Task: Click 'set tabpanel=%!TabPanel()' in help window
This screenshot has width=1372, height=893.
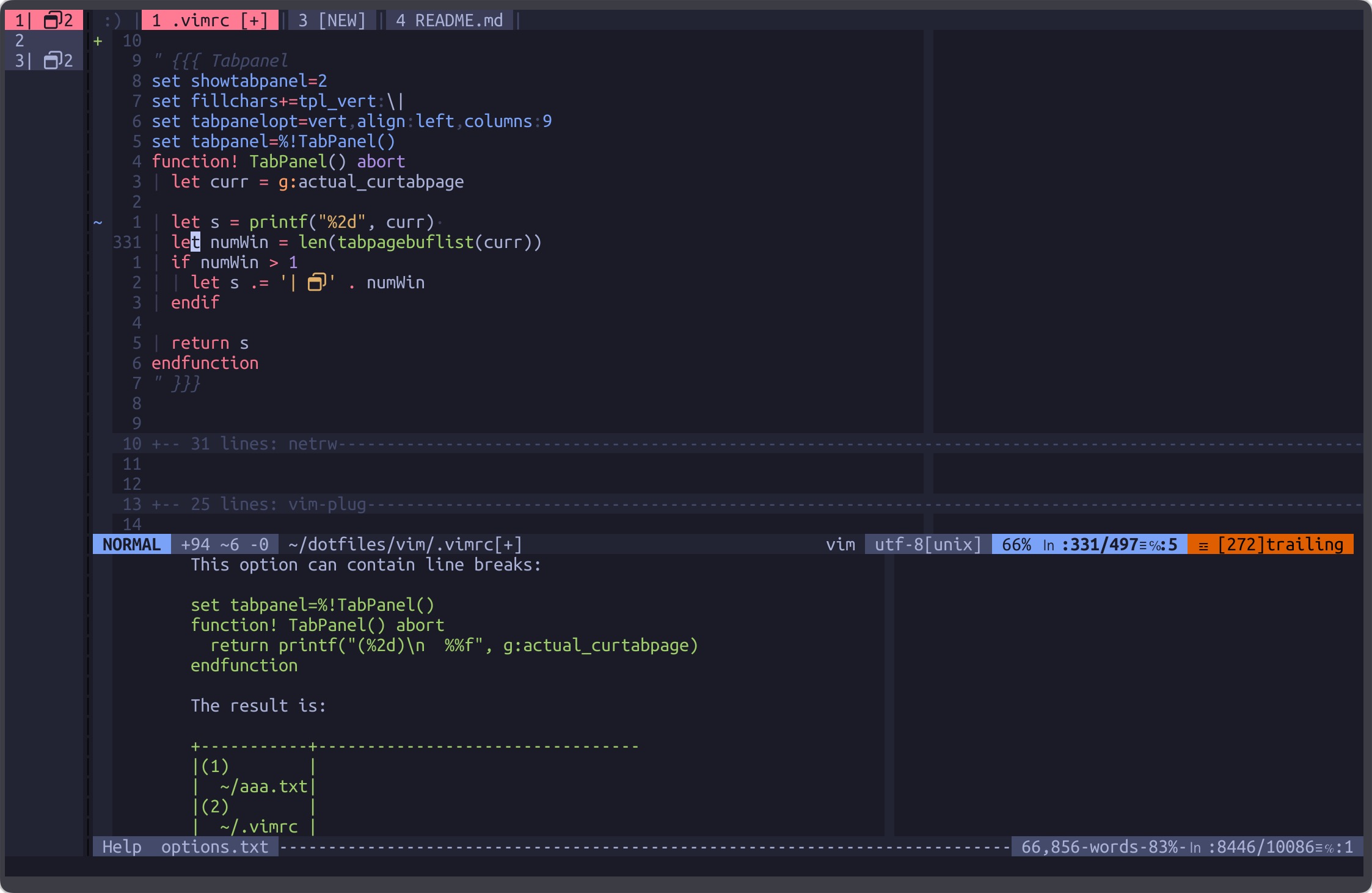Action: click(313, 605)
